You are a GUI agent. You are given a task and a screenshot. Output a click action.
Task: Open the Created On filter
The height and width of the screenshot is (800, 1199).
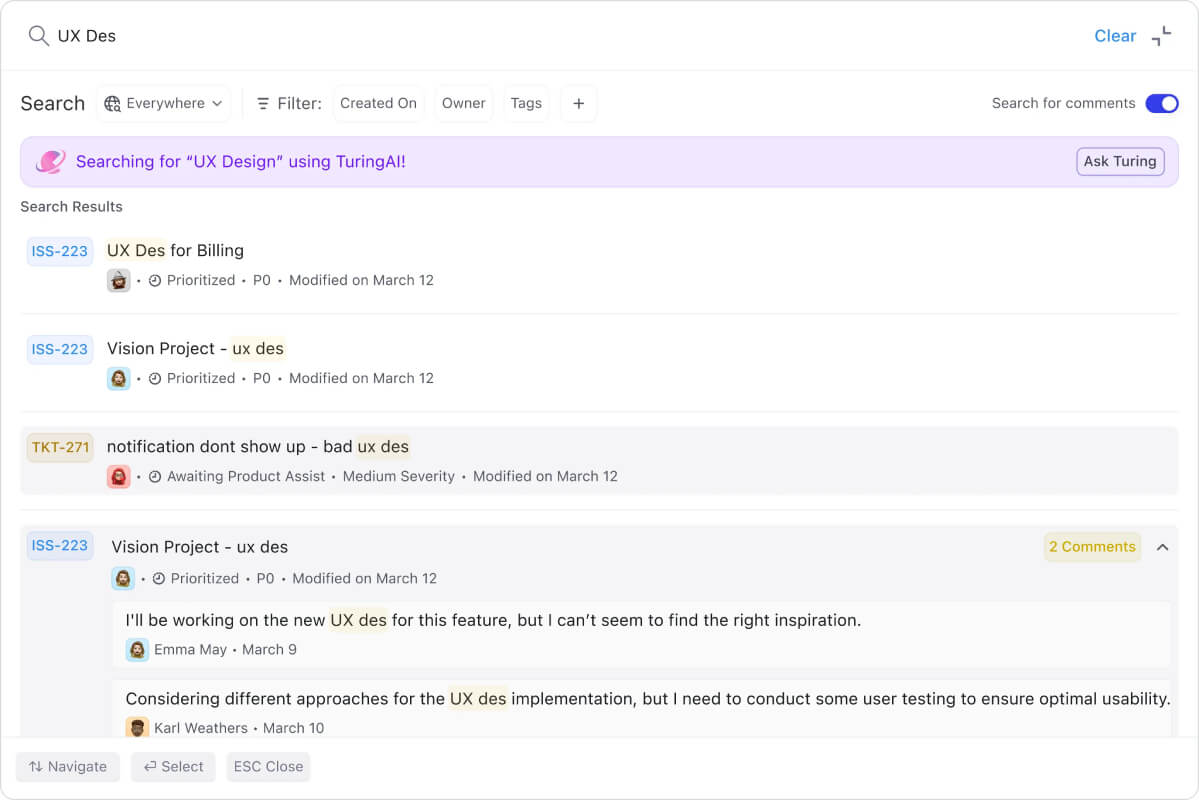[x=379, y=103]
